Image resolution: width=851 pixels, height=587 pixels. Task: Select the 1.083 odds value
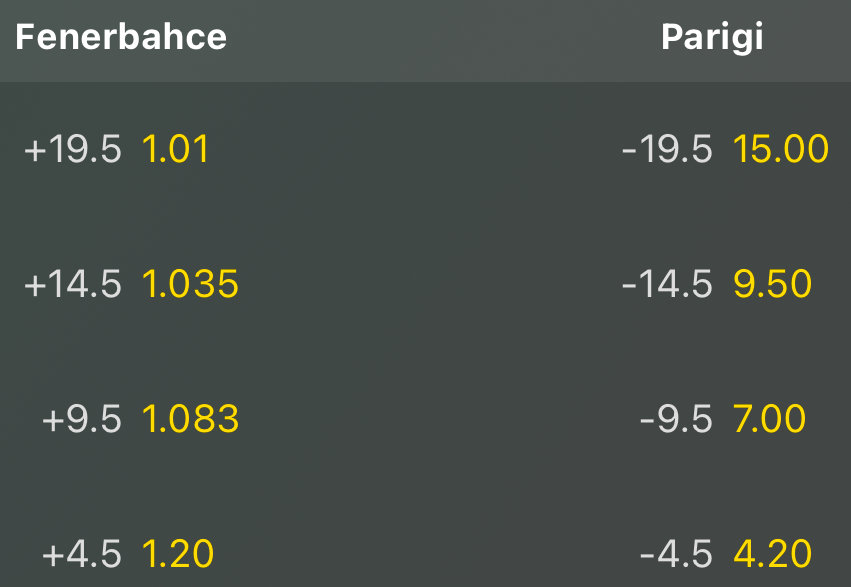coord(190,419)
